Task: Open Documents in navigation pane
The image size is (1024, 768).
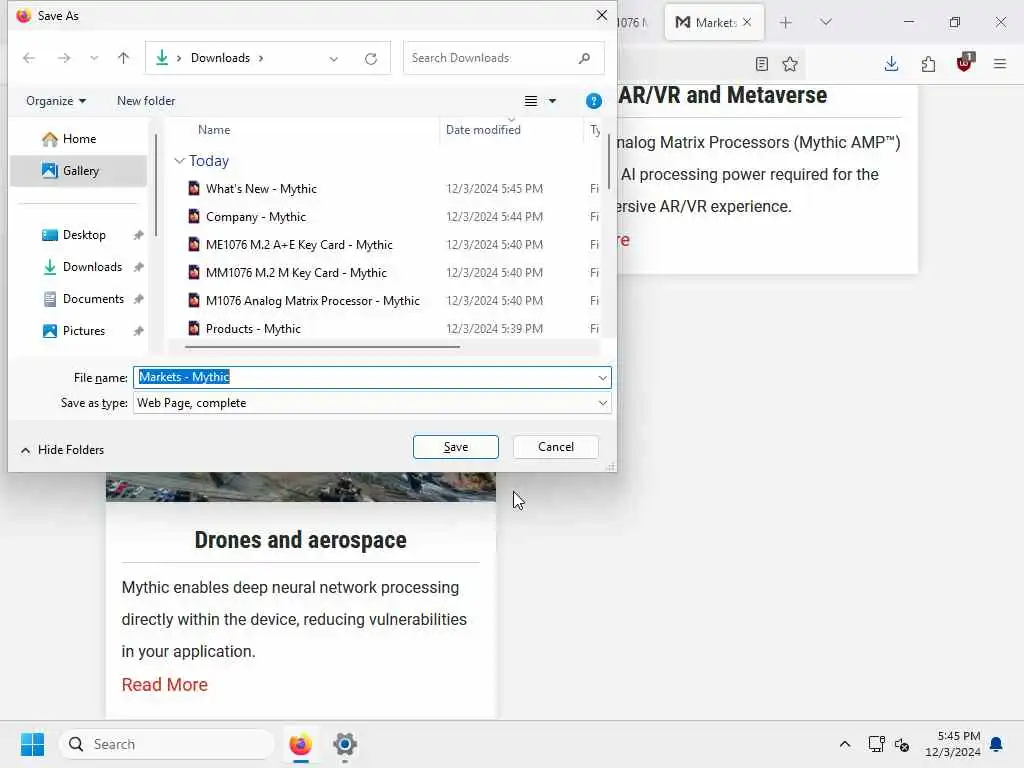Action: (x=93, y=298)
